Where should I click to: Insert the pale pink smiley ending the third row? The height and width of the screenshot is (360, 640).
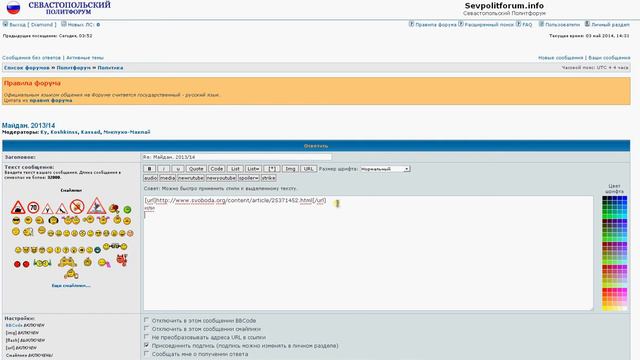(x=130, y=233)
